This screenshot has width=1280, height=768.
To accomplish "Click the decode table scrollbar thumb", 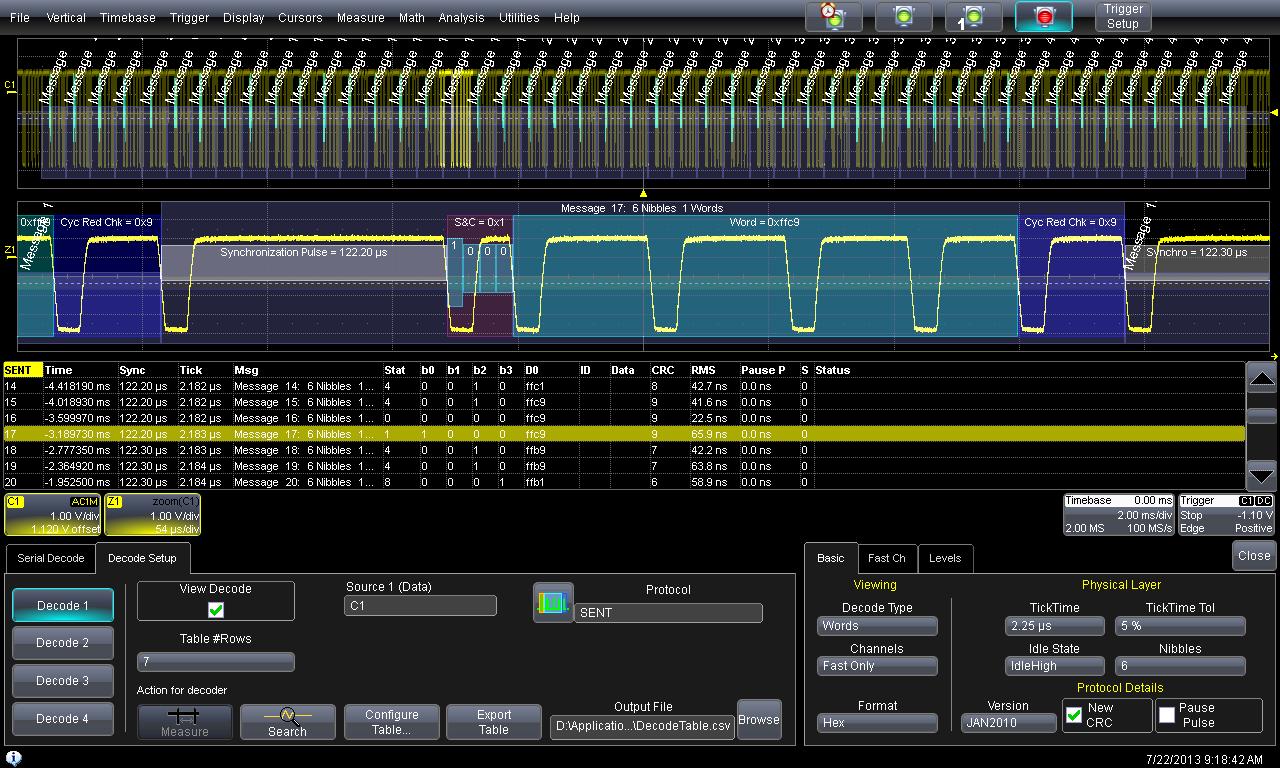I will [x=1262, y=416].
